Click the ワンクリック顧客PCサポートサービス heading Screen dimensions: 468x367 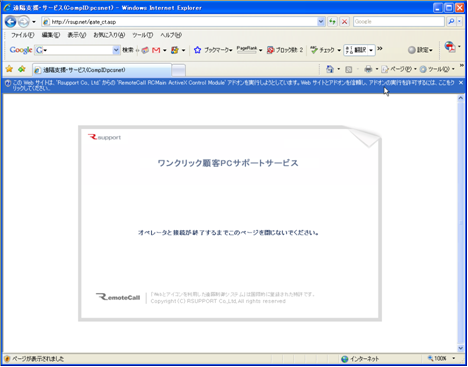click(x=228, y=163)
